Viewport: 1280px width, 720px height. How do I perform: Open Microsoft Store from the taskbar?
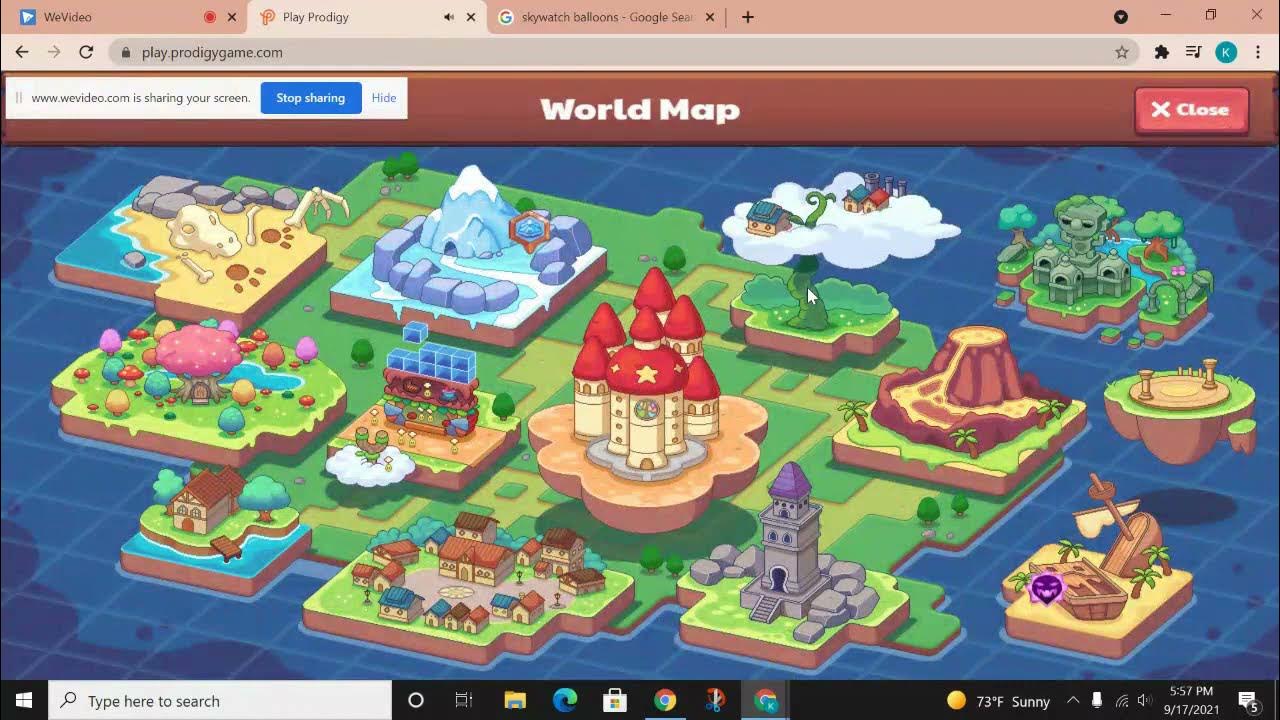point(615,700)
